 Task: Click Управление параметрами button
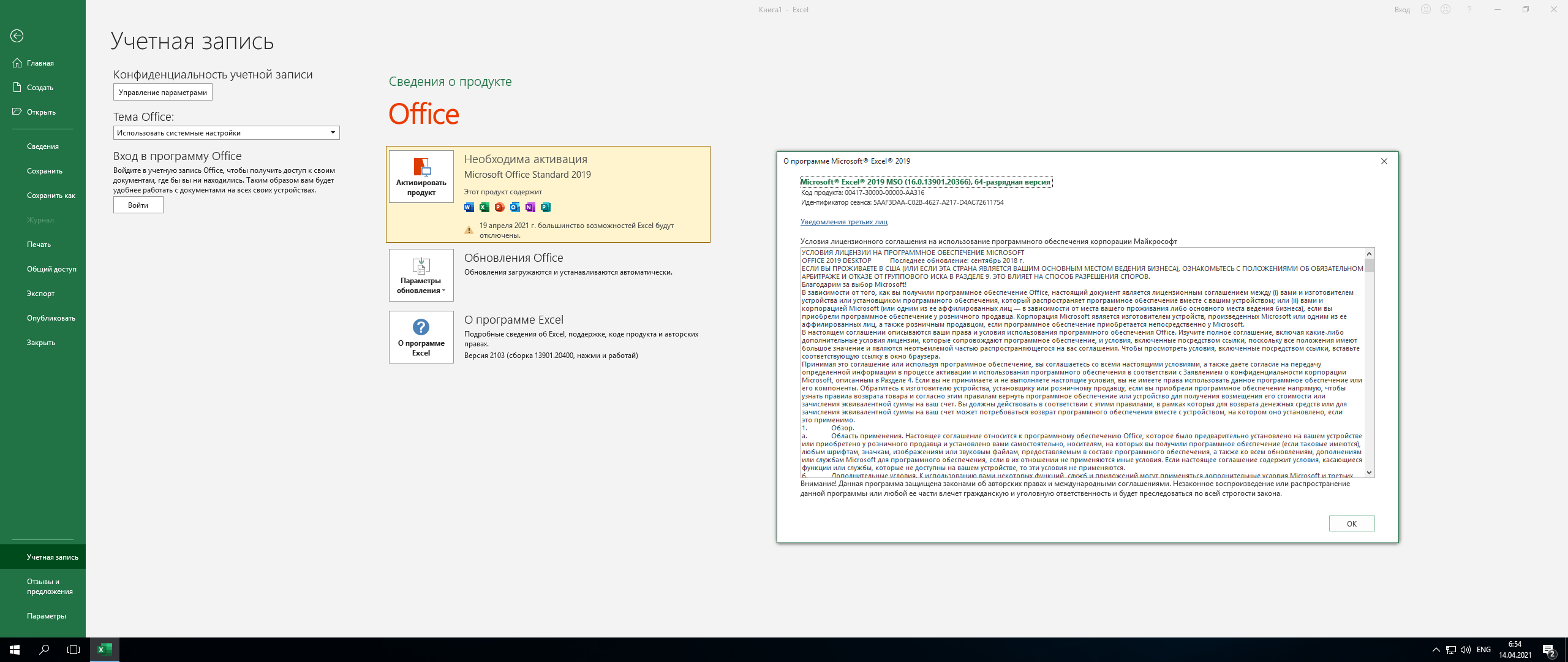163,93
